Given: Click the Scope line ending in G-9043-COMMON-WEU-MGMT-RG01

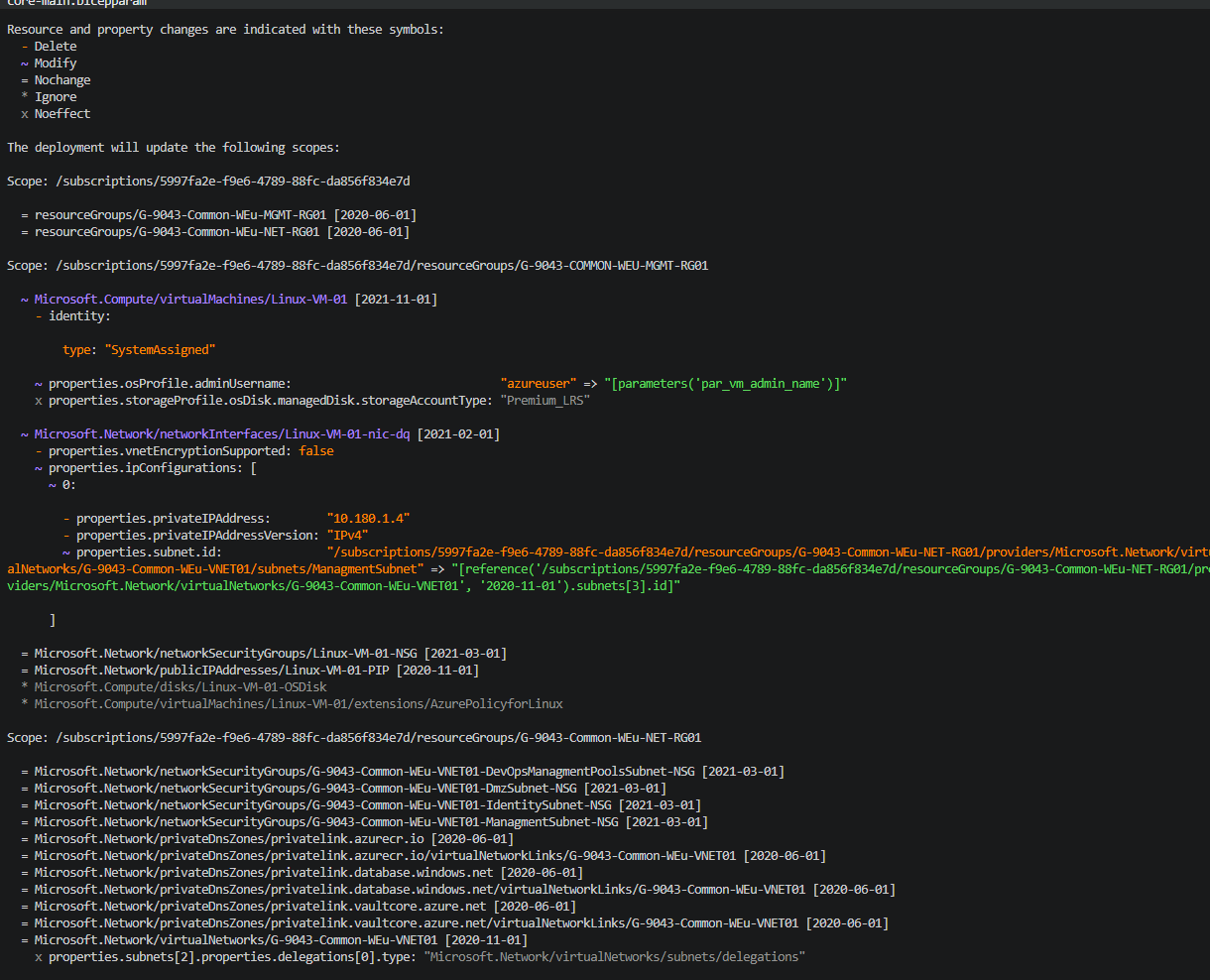Looking at the screenshot, I should point(358,265).
